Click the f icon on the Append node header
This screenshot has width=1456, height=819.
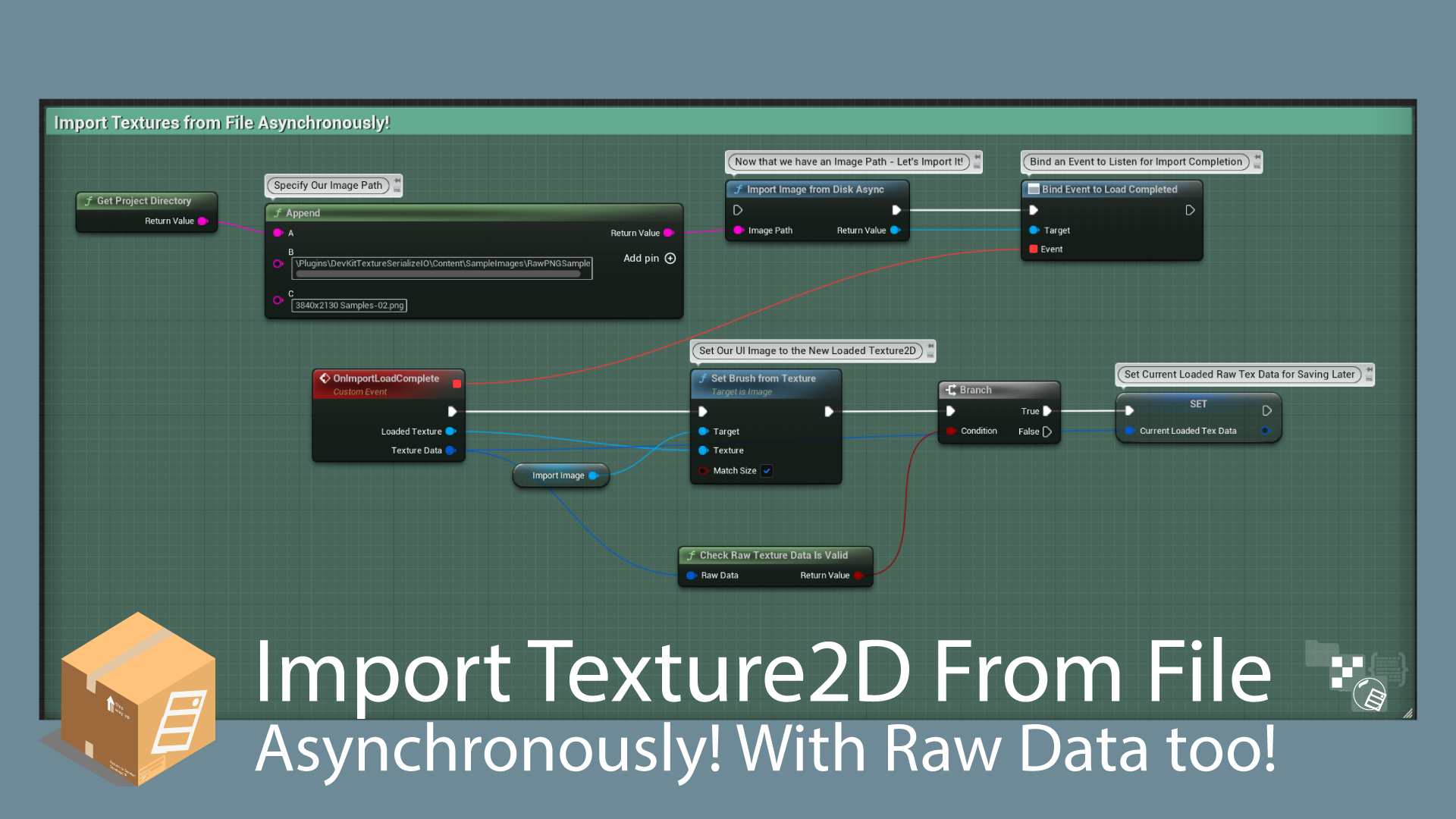(x=279, y=213)
